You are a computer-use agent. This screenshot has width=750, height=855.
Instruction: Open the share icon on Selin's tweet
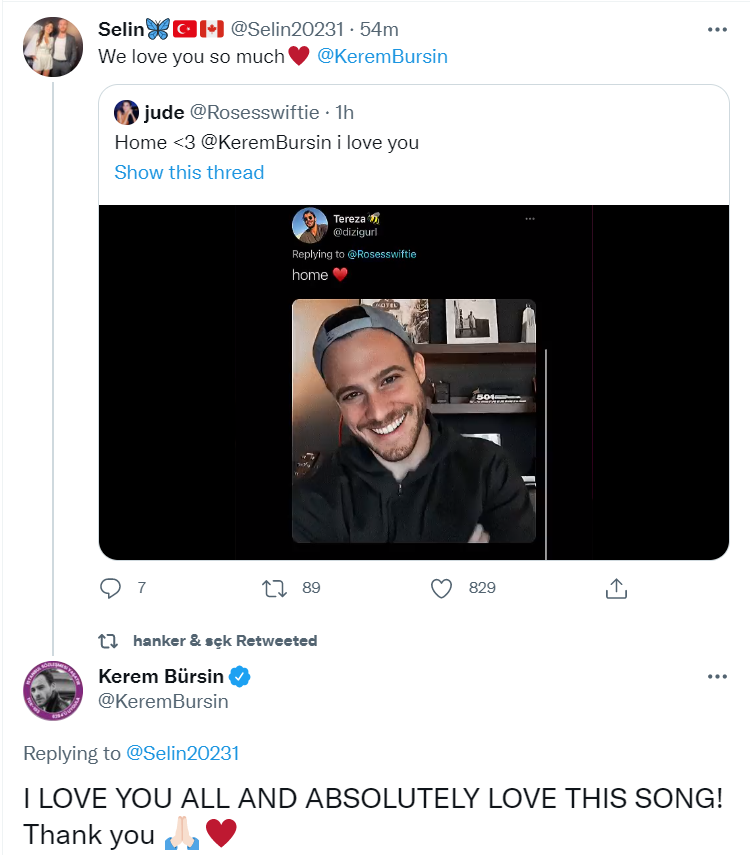click(x=617, y=588)
